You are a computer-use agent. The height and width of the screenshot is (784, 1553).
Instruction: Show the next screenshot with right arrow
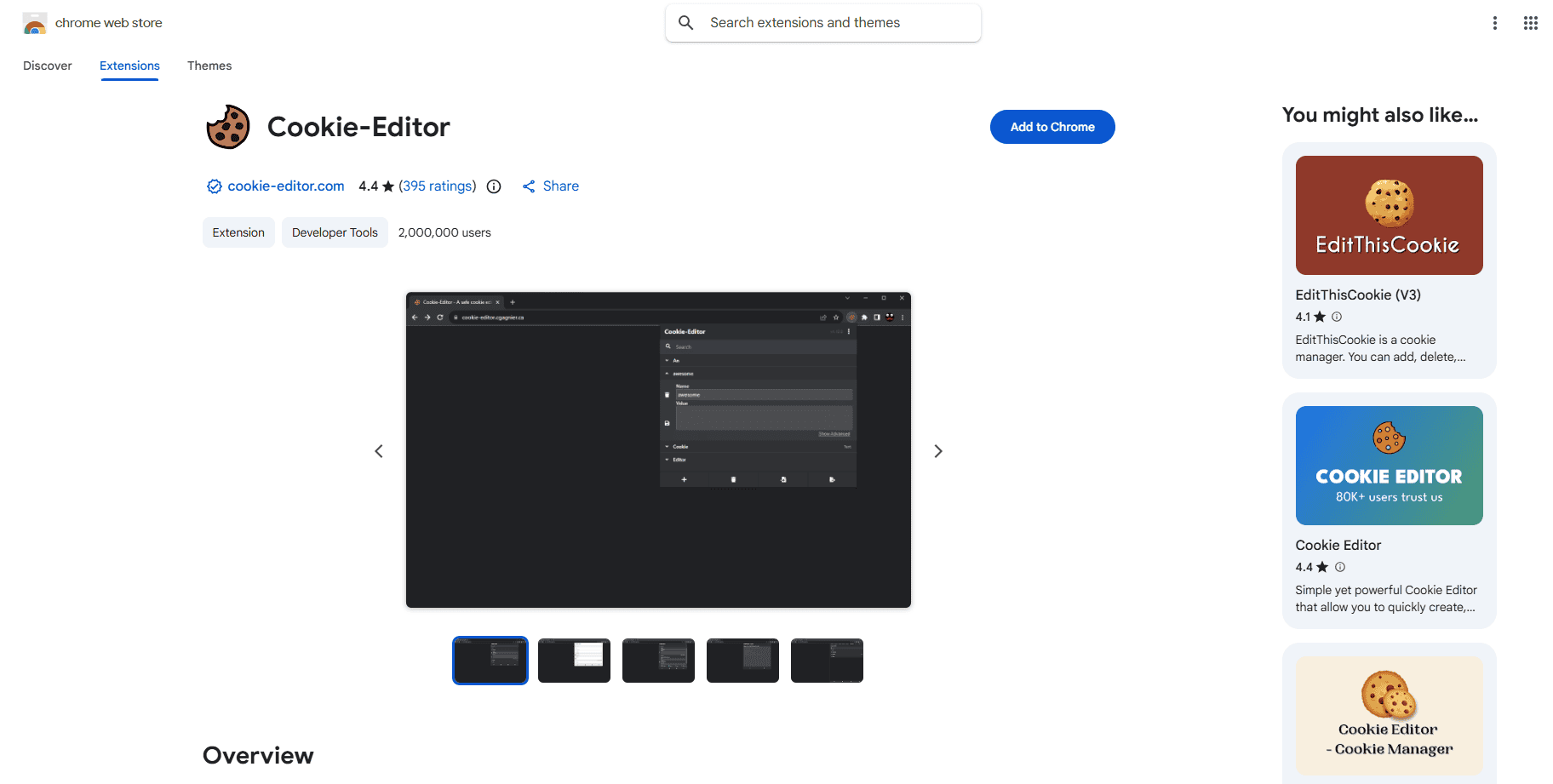(938, 451)
